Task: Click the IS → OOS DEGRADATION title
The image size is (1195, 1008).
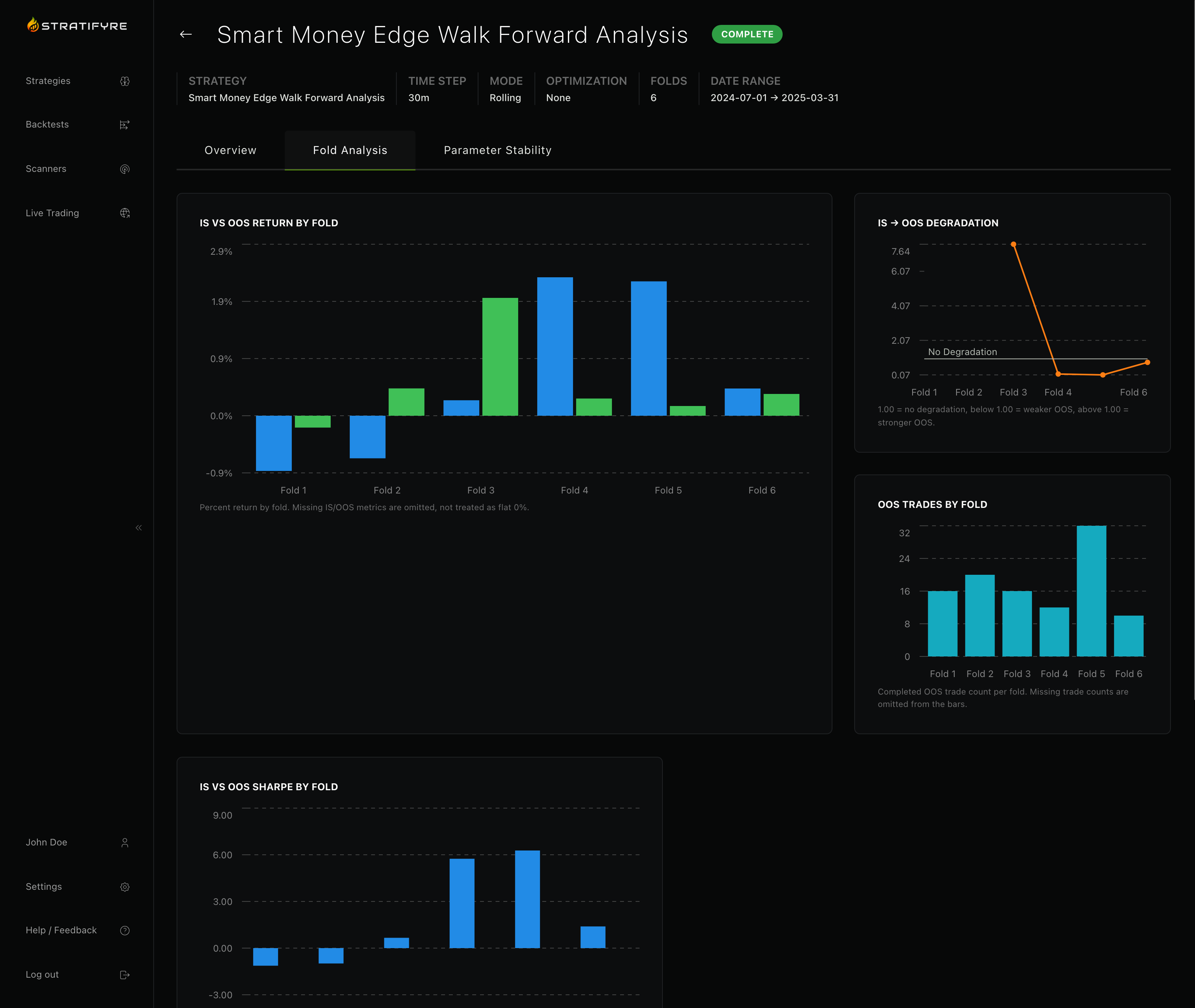Action: click(x=938, y=223)
